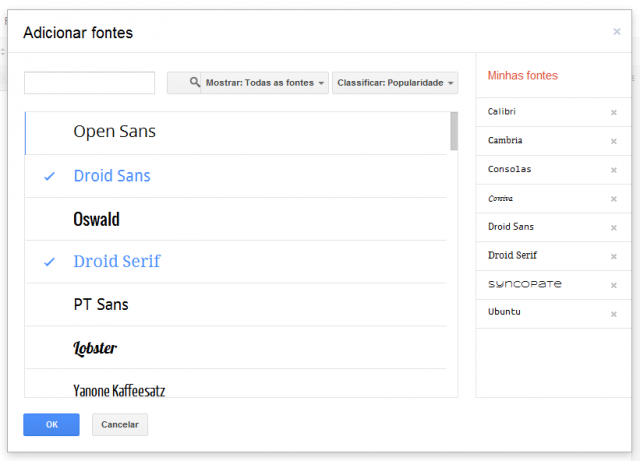Click the blue OK button
The image size is (640, 461).
(51, 425)
